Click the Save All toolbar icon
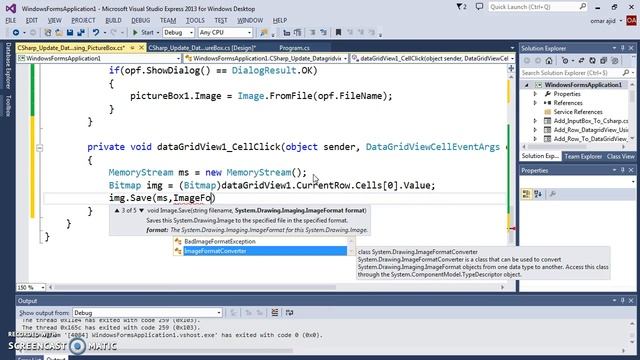This screenshot has height=360, width=640. coord(81,32)
